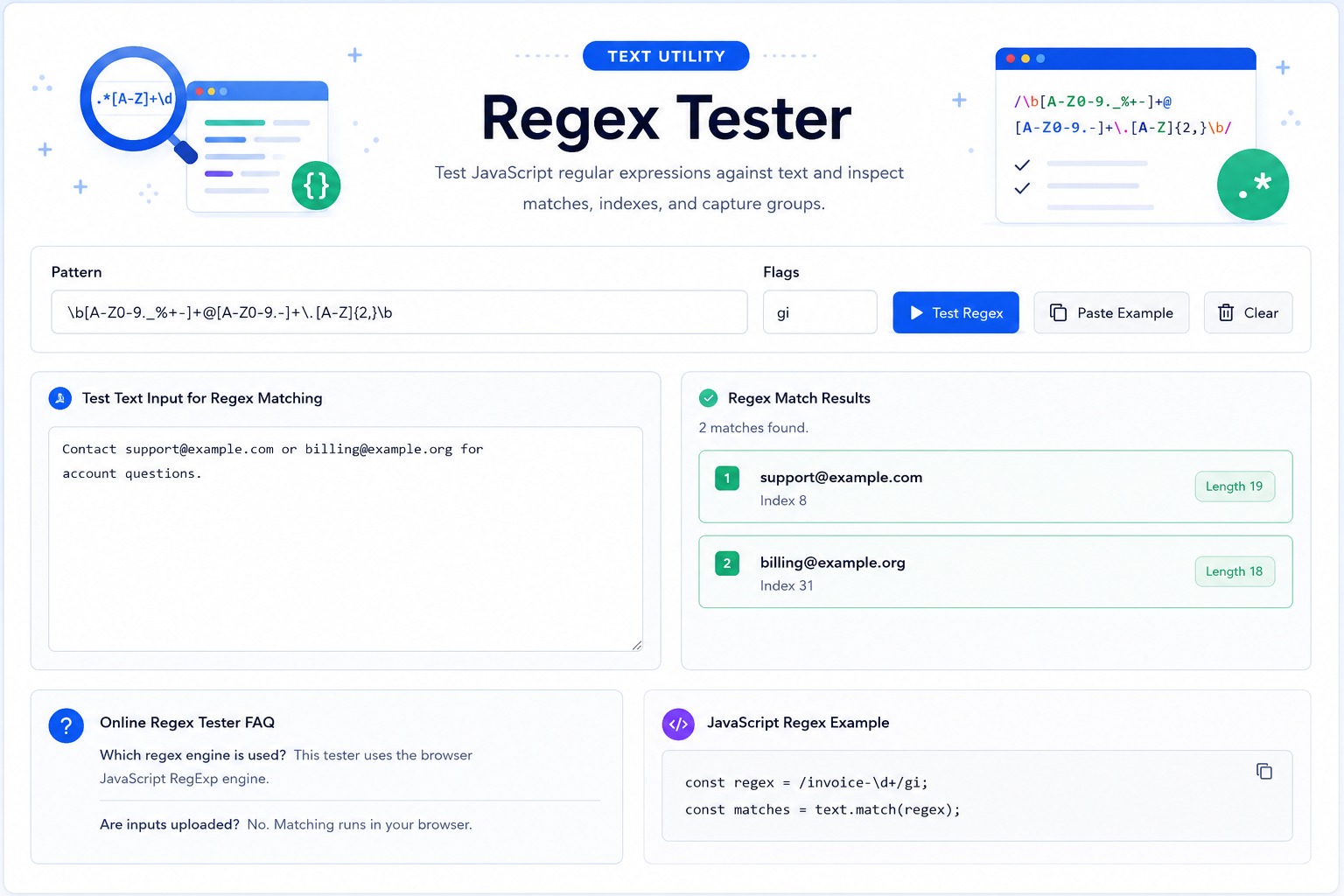Focus the Pattern input field
Screen dimensions: 1344x896
(x=399, y=312)
